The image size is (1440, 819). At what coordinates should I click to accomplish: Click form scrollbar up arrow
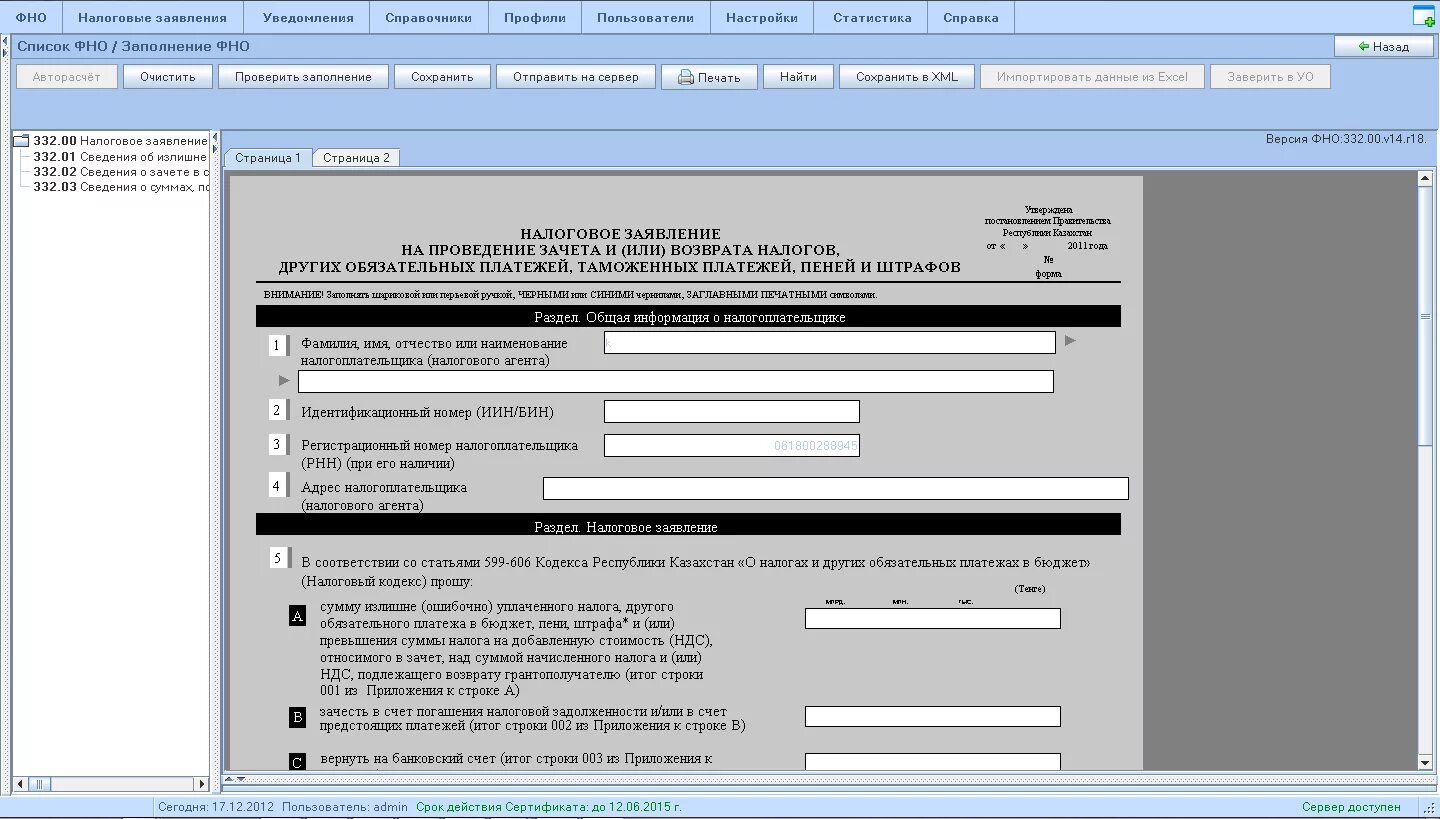click(1426, 179)
